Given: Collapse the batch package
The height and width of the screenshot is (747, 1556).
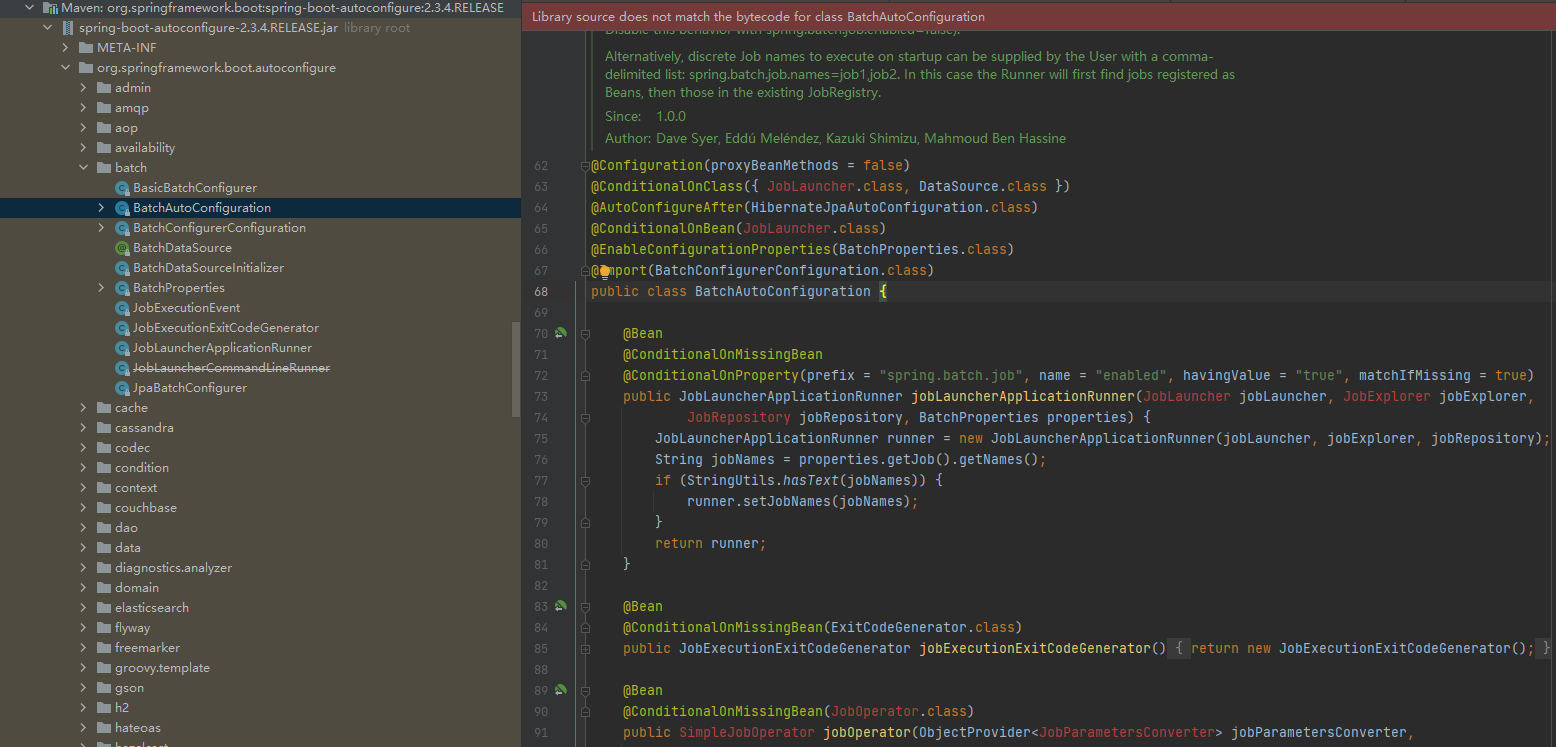Looking at the screenshot, I should 84,168.
